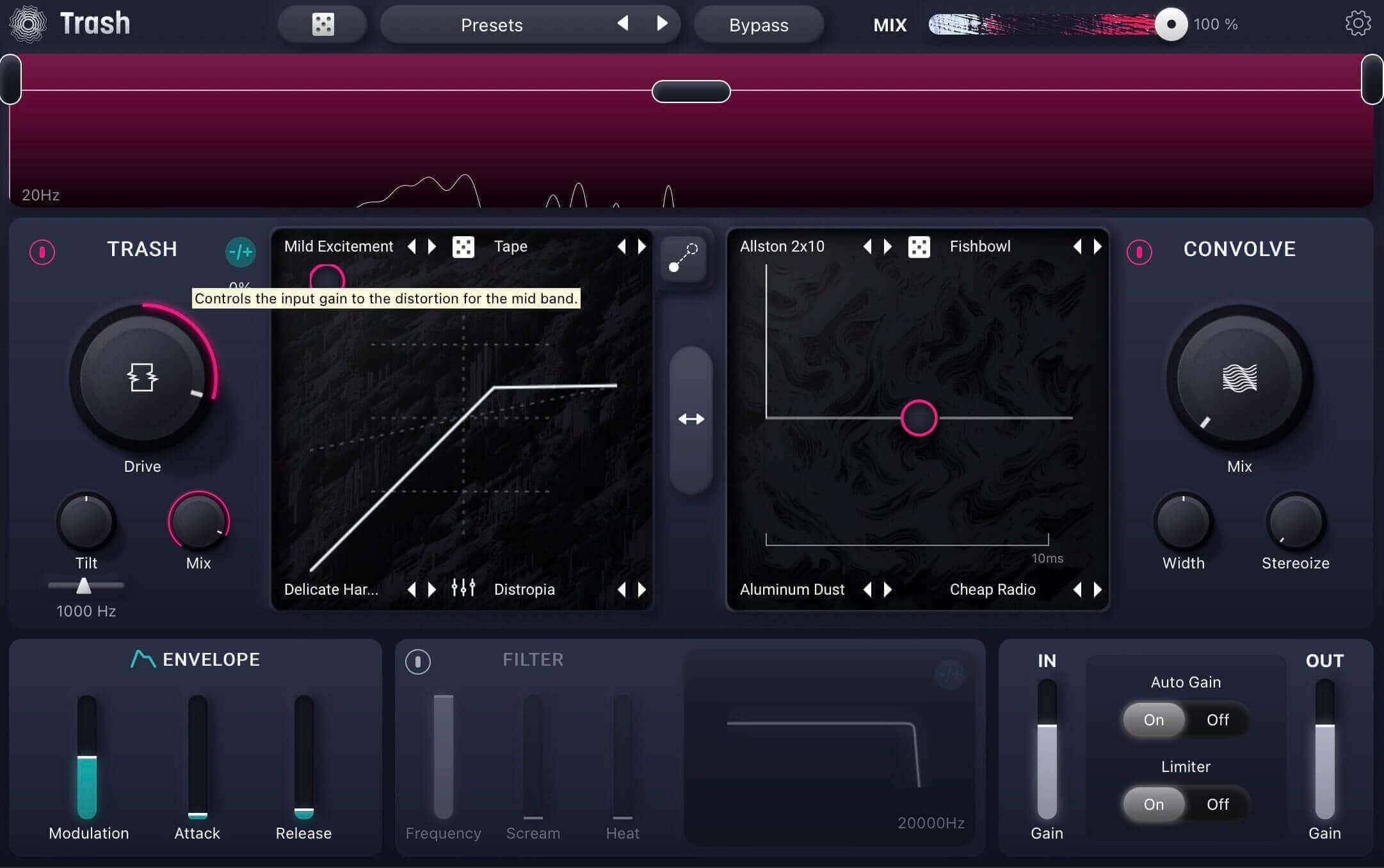Turn the Limiter on
Screen dimensions: 1384x868
tap(1154, 804)
